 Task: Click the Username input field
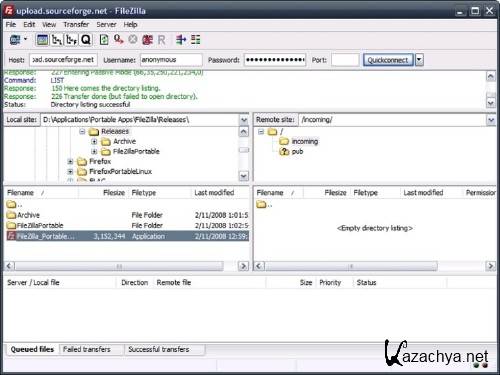[x=171, y=60]
